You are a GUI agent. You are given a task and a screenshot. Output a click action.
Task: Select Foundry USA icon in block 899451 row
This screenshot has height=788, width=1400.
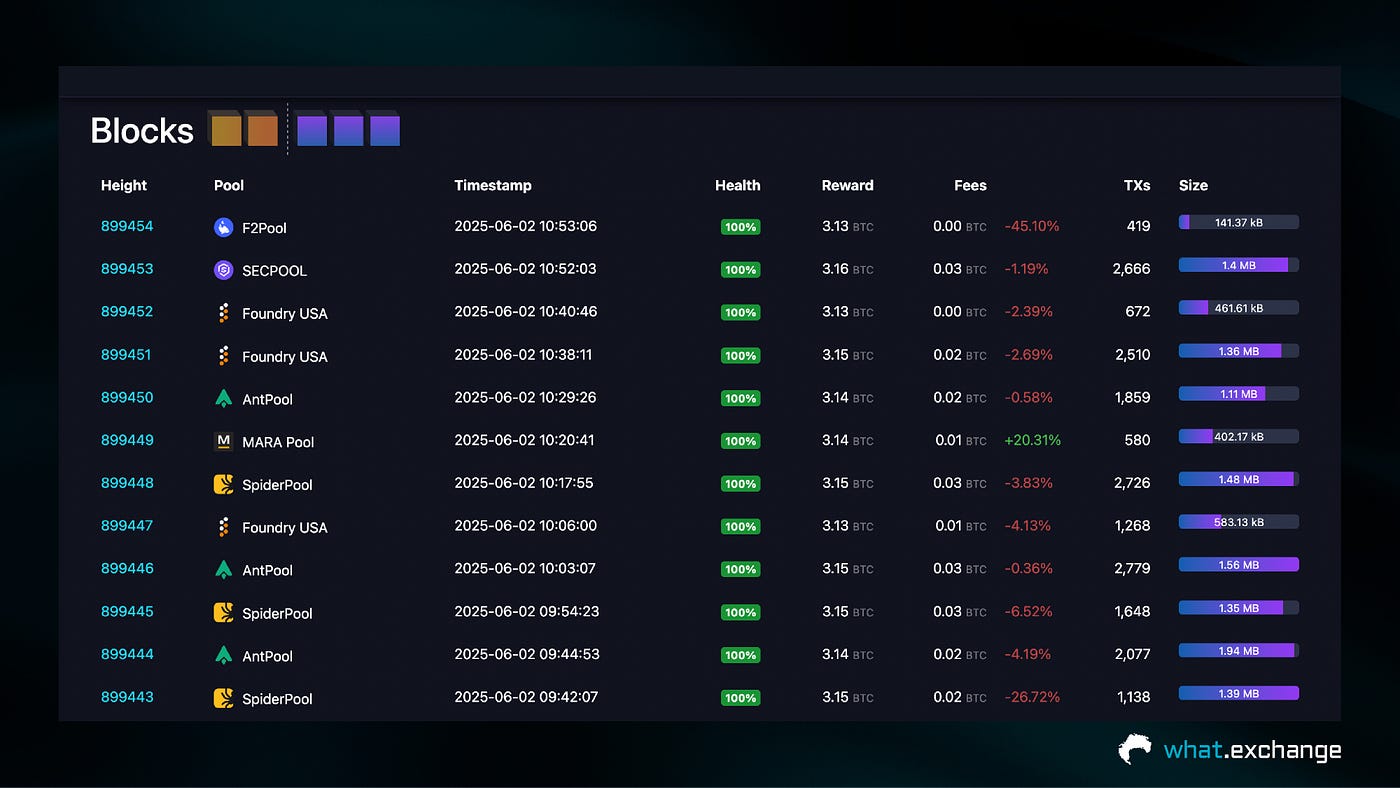tap(224, 356)
